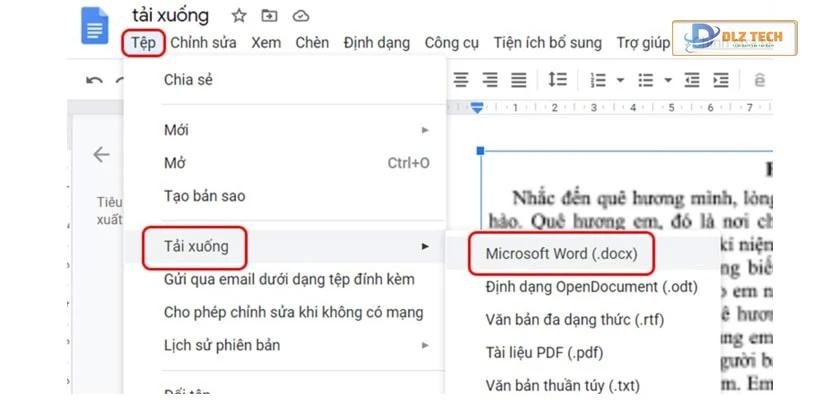Click the blue indent marker on ruler
The image size is (840, 400).
[478, 107]
